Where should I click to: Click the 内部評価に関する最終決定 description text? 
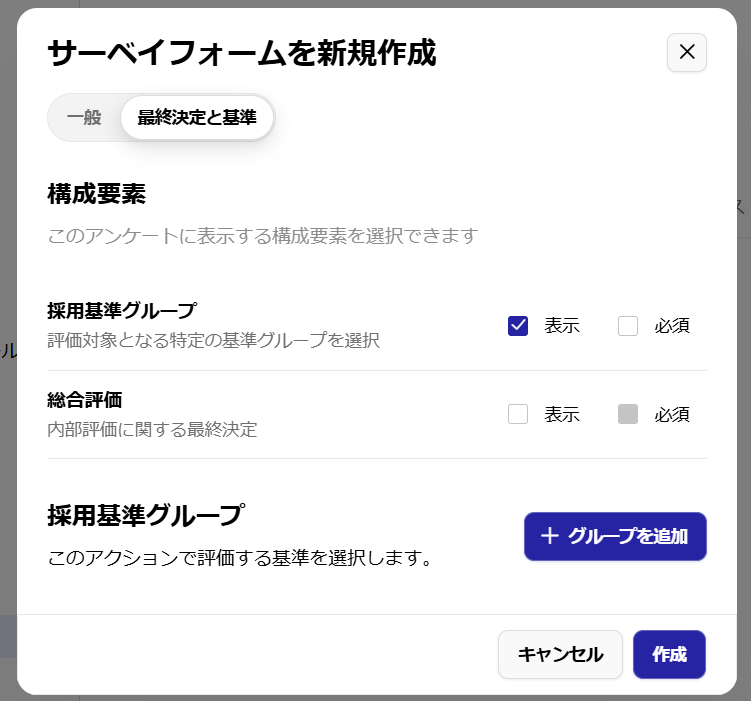[x=152, y=430]
